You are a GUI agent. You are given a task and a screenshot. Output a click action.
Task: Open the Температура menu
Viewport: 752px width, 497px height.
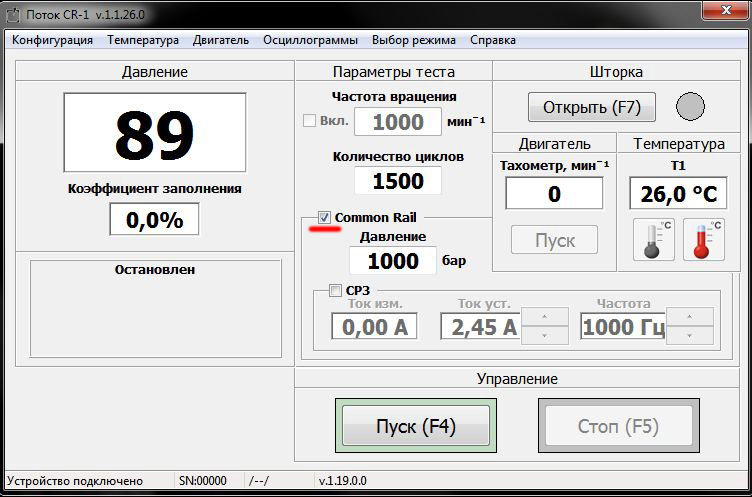click(143, 40)
